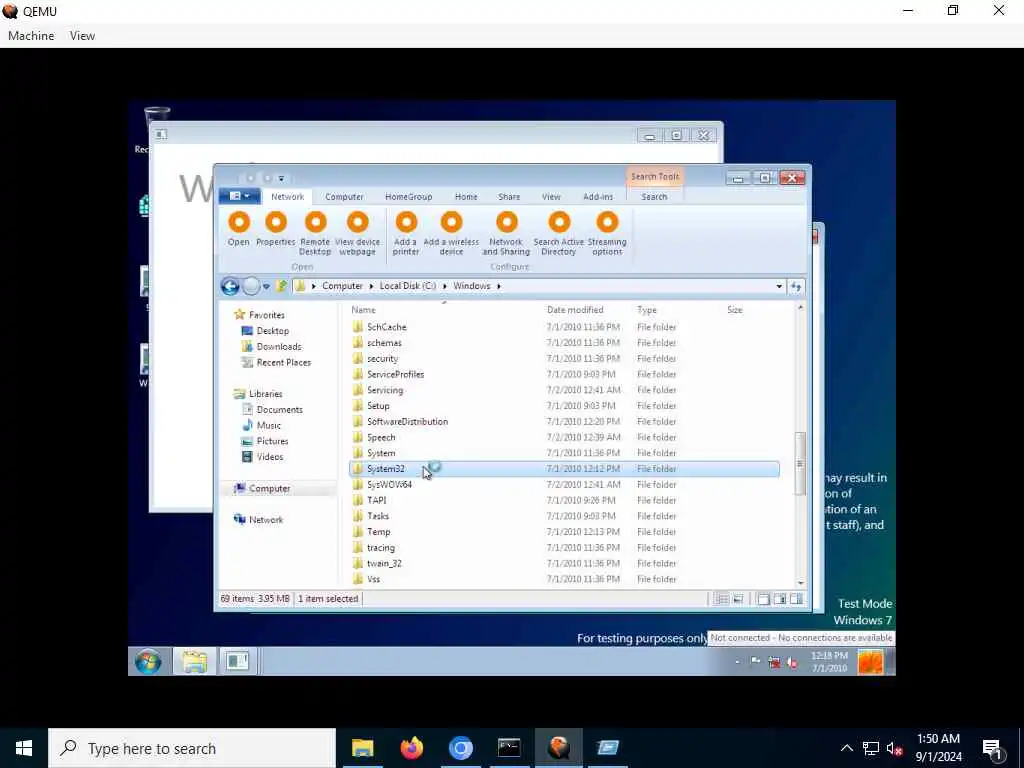Launch Remote Desktop from the ribbon
The image size is (1024, 768).
tap(315, 223)
